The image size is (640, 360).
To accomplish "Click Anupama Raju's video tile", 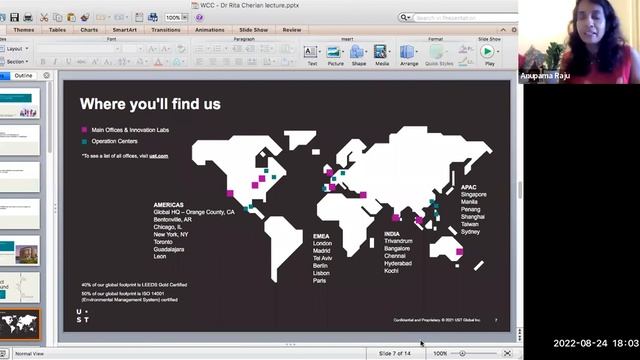I will coord(579,42).
